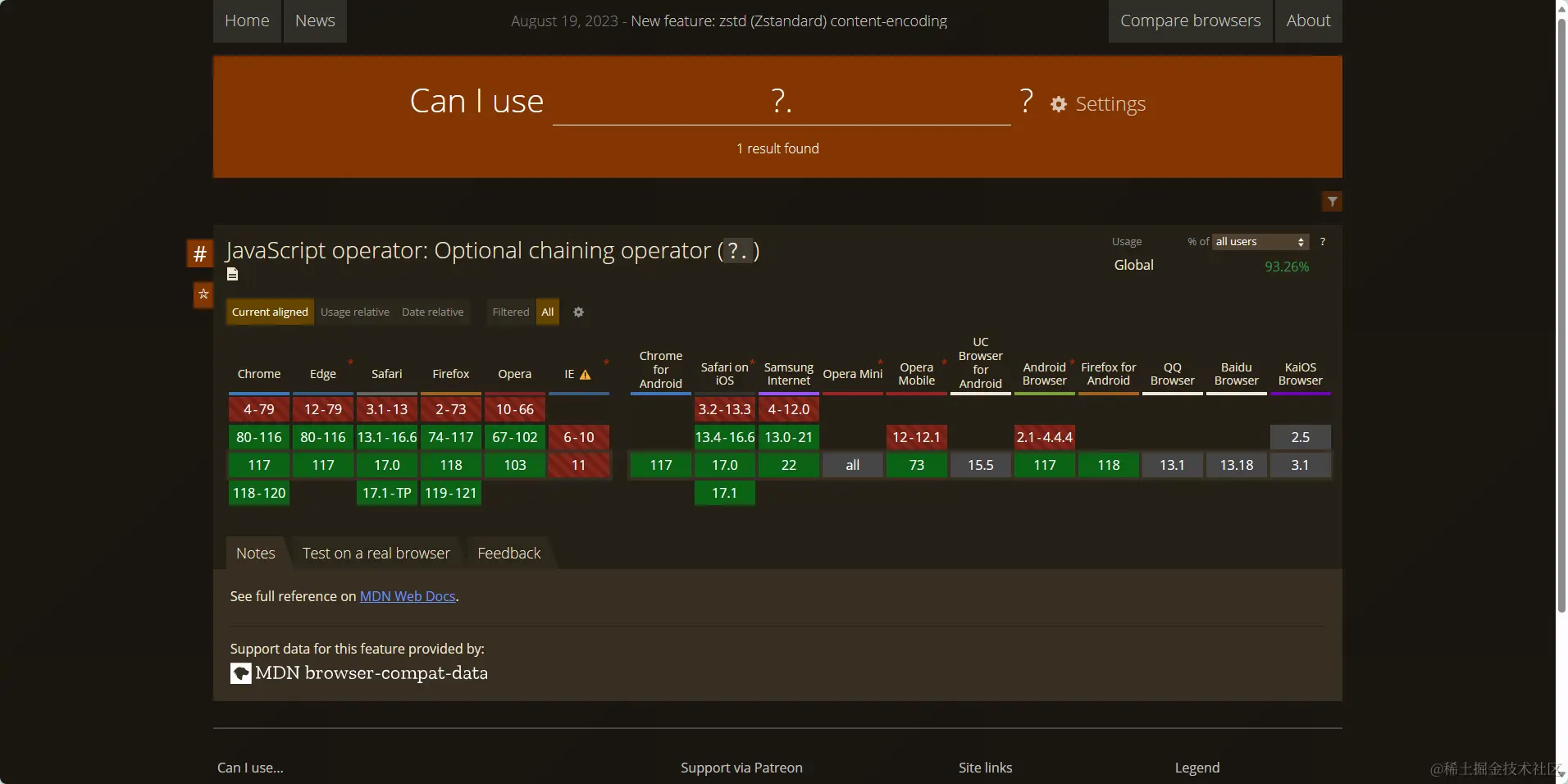The image size is (1568, 784).
Task: Open browser table options gear
Action: pos(578,312)
